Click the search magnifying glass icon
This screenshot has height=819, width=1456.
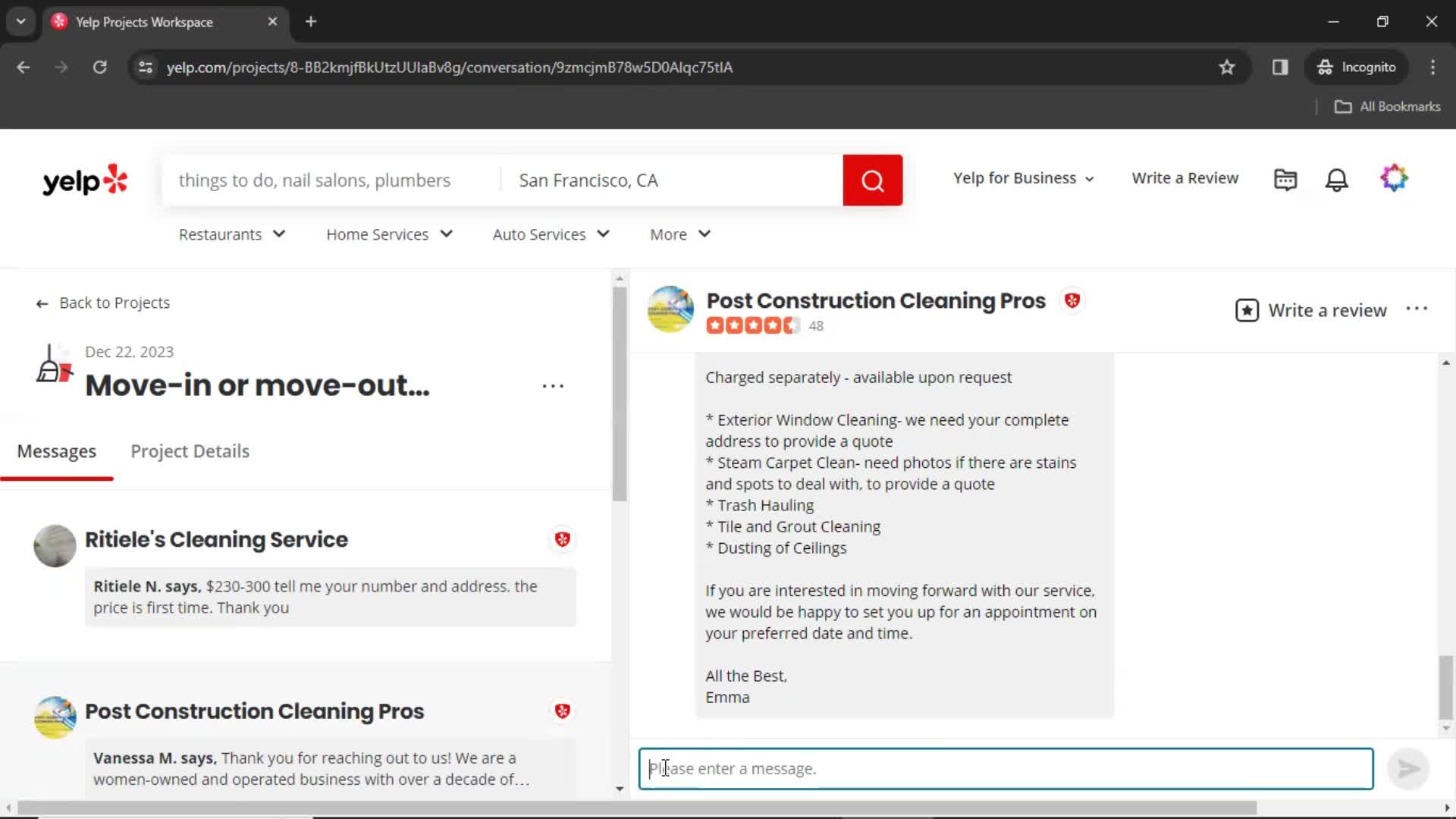point(872,179)
